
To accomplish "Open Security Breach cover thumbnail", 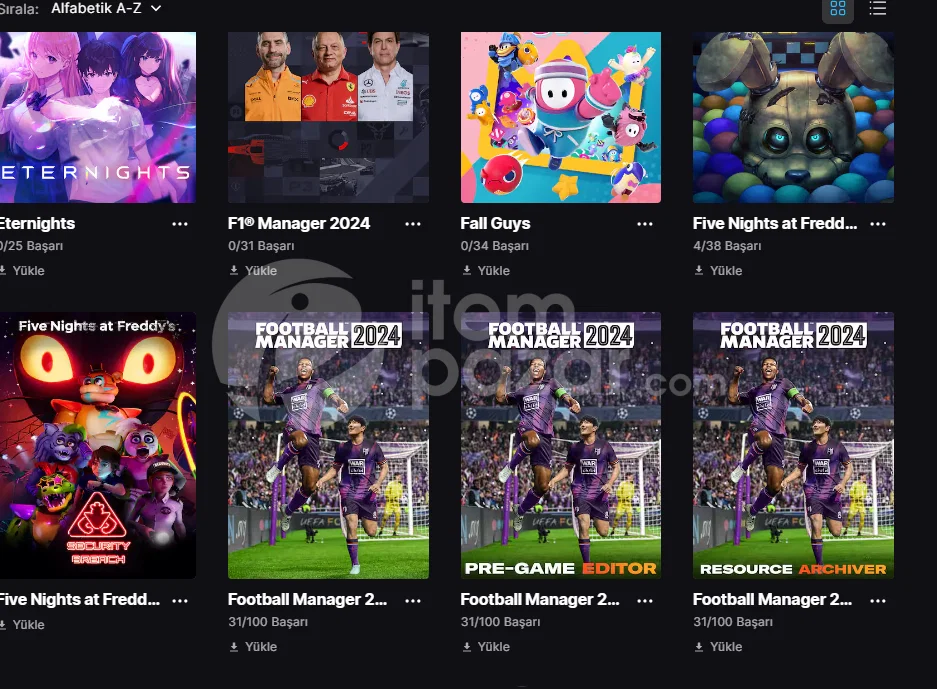I will point(97,445).
